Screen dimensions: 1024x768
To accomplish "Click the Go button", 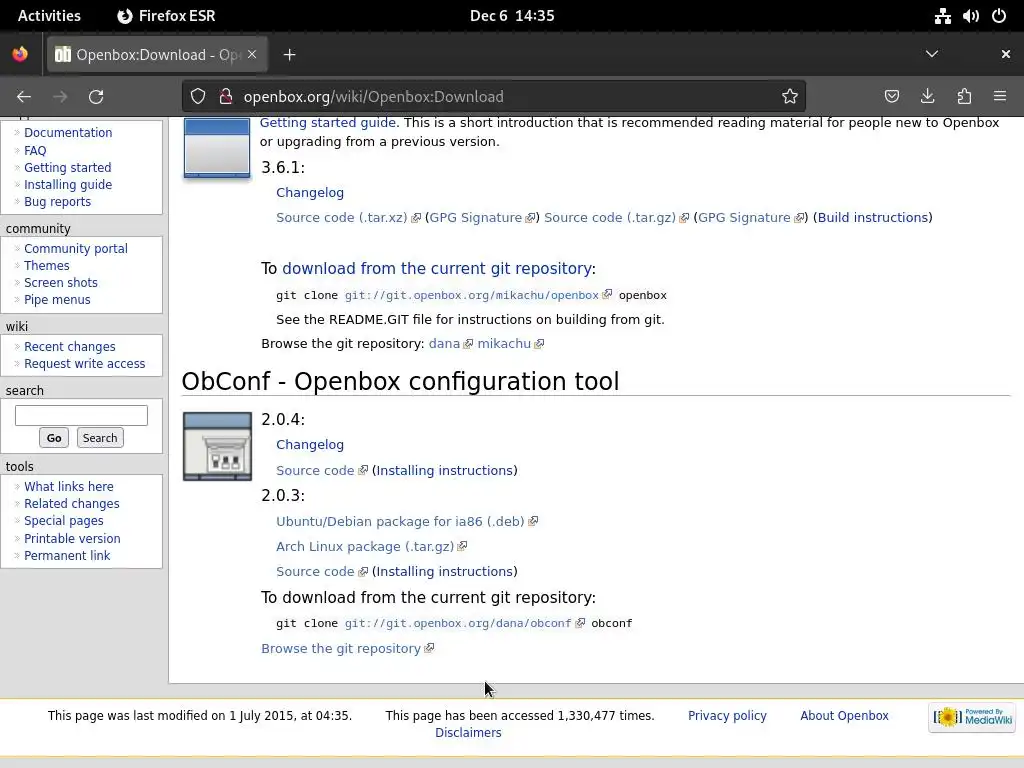I will [54, 438].
